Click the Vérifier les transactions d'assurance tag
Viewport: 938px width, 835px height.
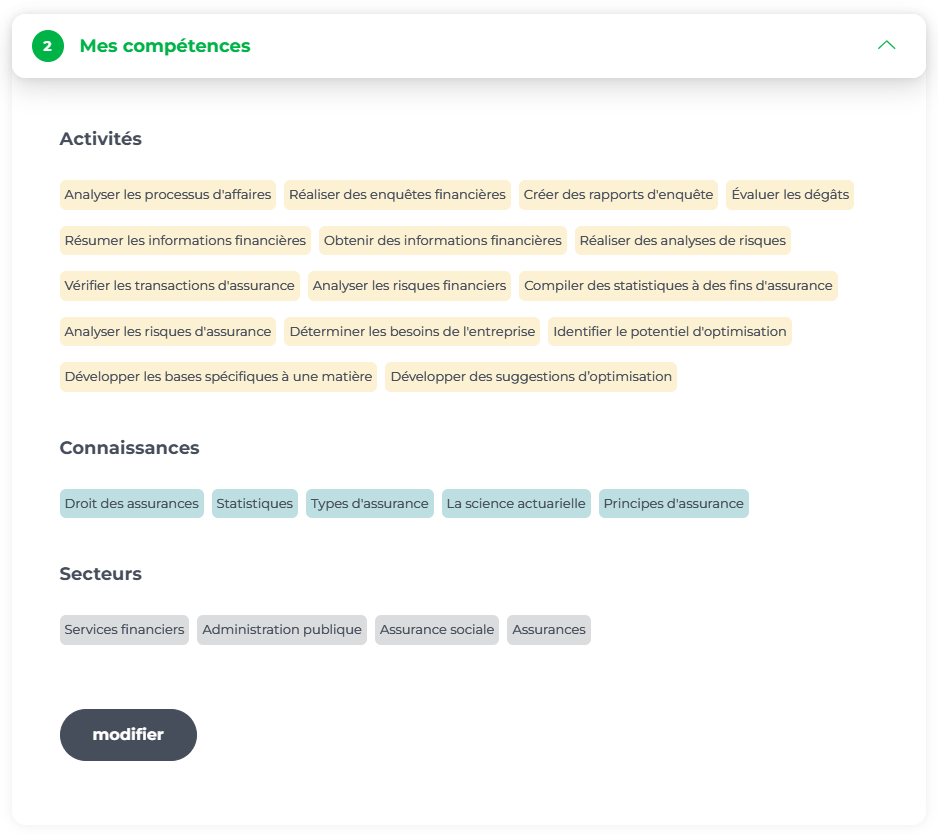180,286
